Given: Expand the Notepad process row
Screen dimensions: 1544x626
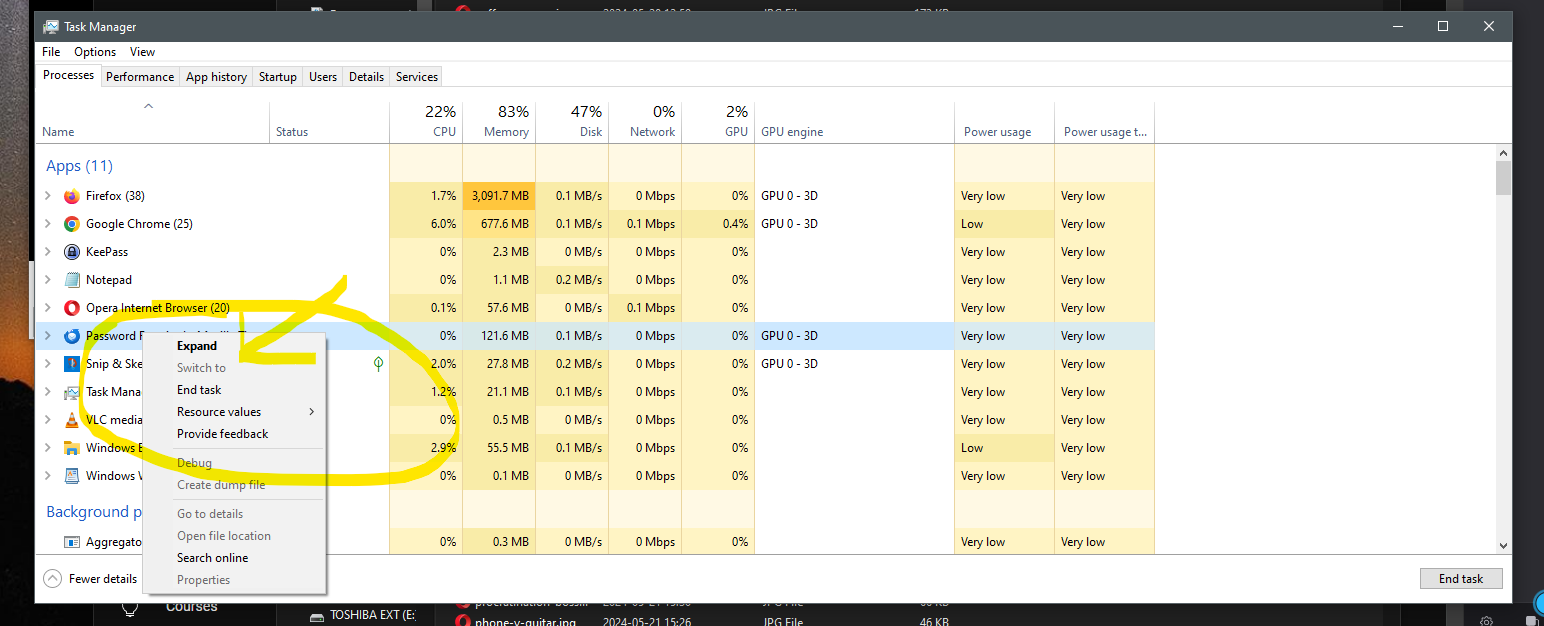Looking at the screenshot, I should click(x=47, y=280).
